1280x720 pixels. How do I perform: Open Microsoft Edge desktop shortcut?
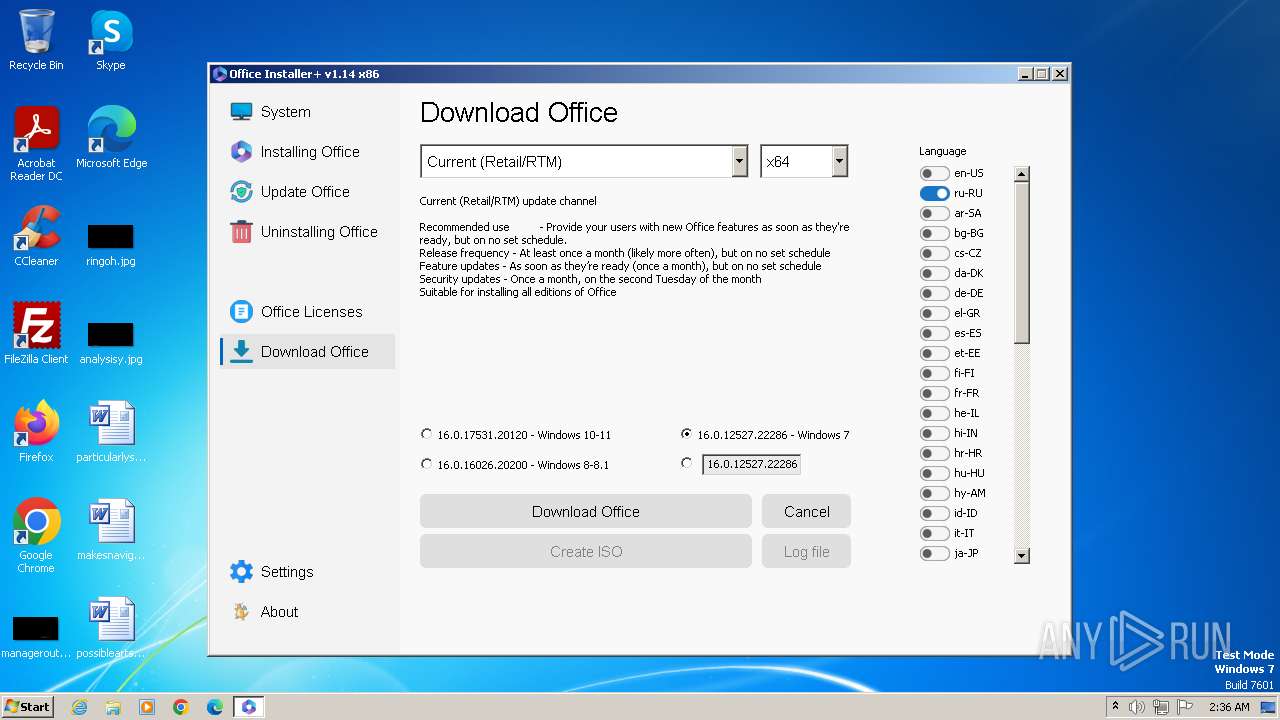(x=111, y=138)
